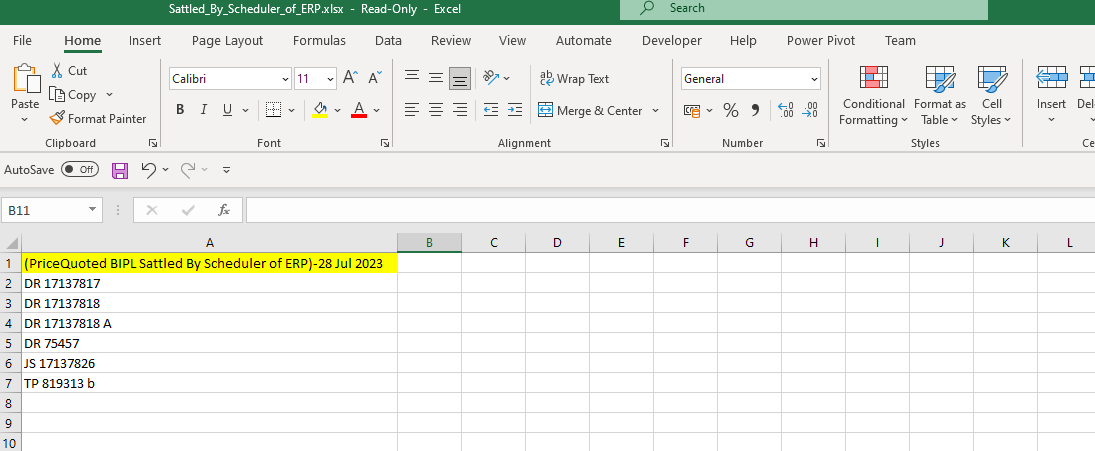The height and width of the screenshot is (451, 1095).
Task: Click the Search box
Action: pos(804,8)
